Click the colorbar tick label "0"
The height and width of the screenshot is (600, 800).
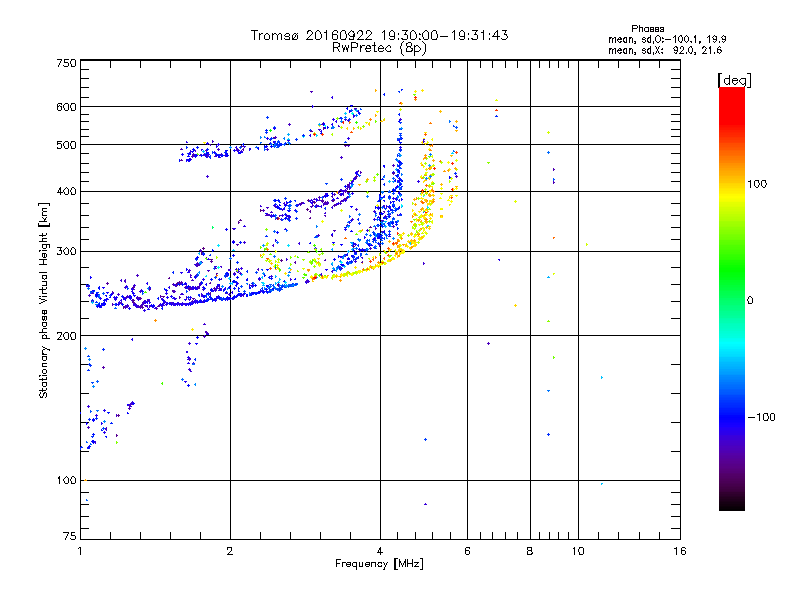click(750, 300)
